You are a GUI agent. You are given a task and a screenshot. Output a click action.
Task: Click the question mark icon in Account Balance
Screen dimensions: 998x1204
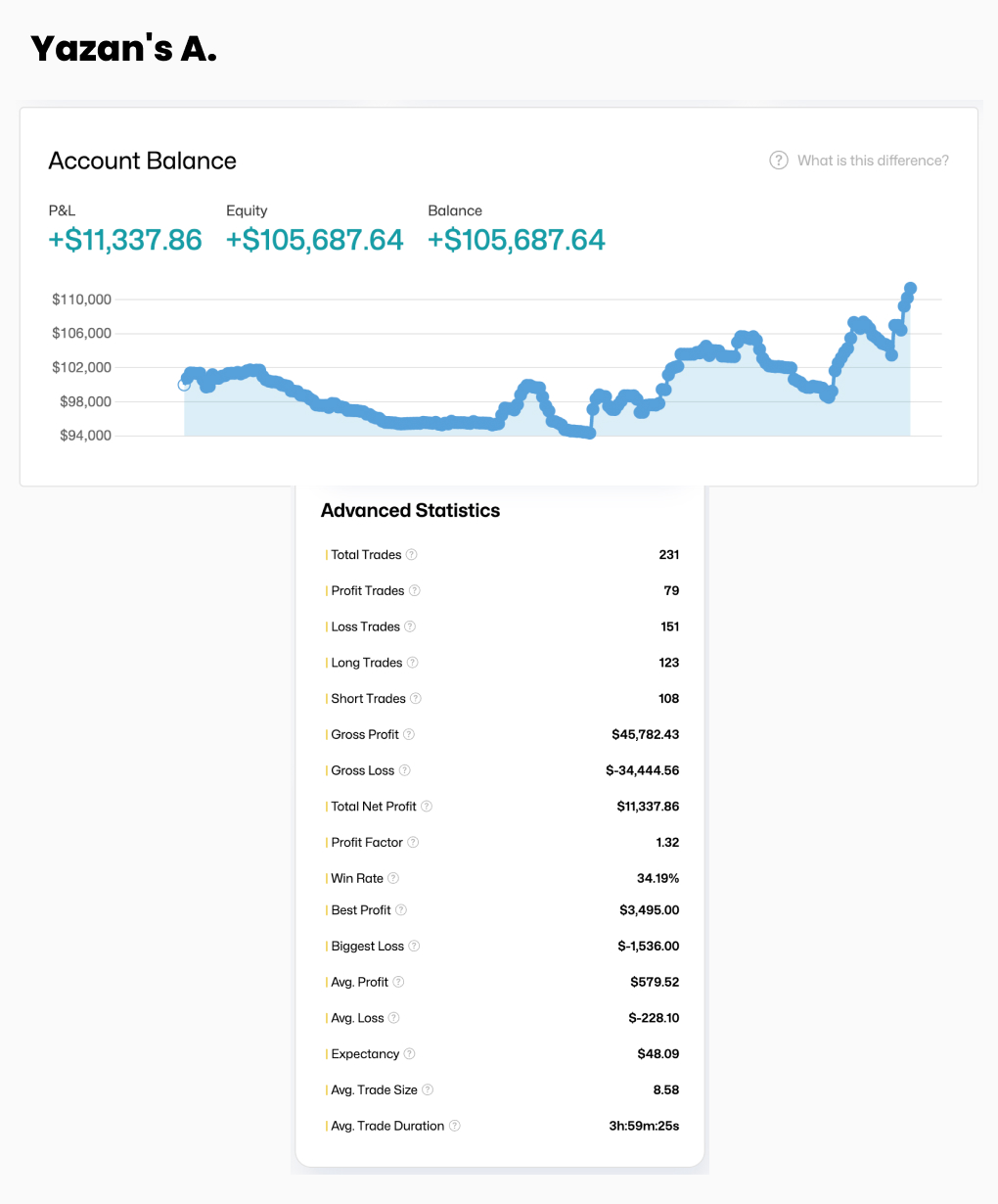tap(779, 161)
